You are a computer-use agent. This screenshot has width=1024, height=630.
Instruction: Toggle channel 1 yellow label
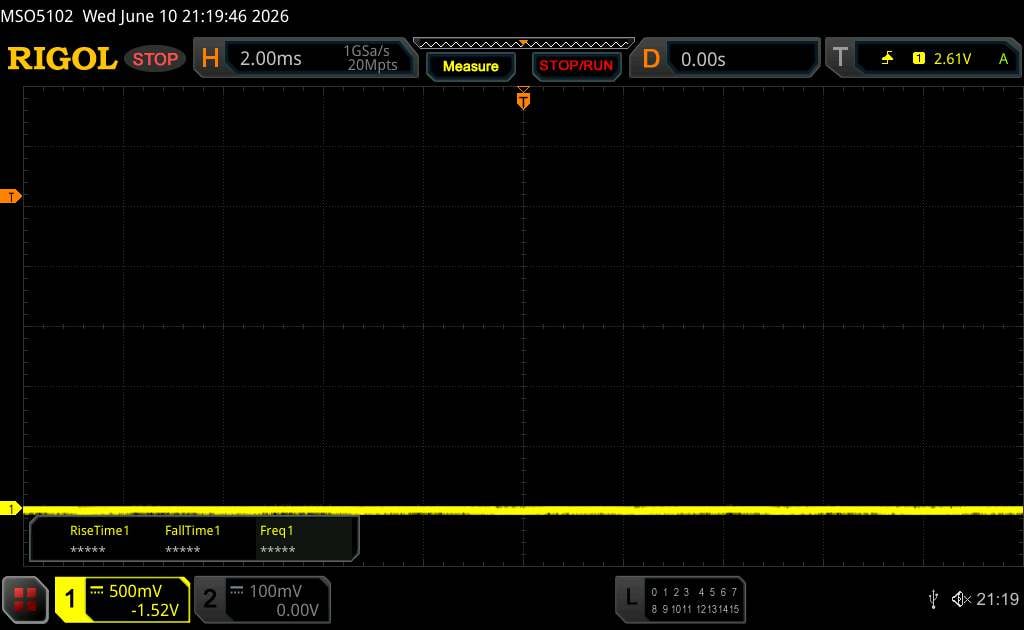tap(70, 599)
